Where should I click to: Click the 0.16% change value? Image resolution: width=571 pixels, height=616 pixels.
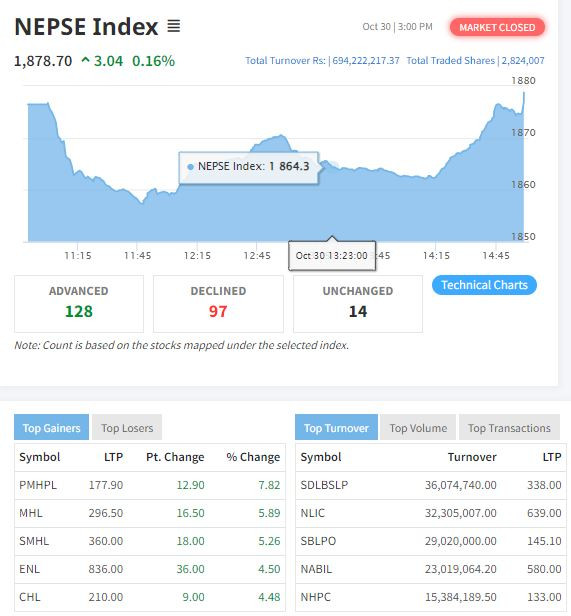[x=153, y=61]
